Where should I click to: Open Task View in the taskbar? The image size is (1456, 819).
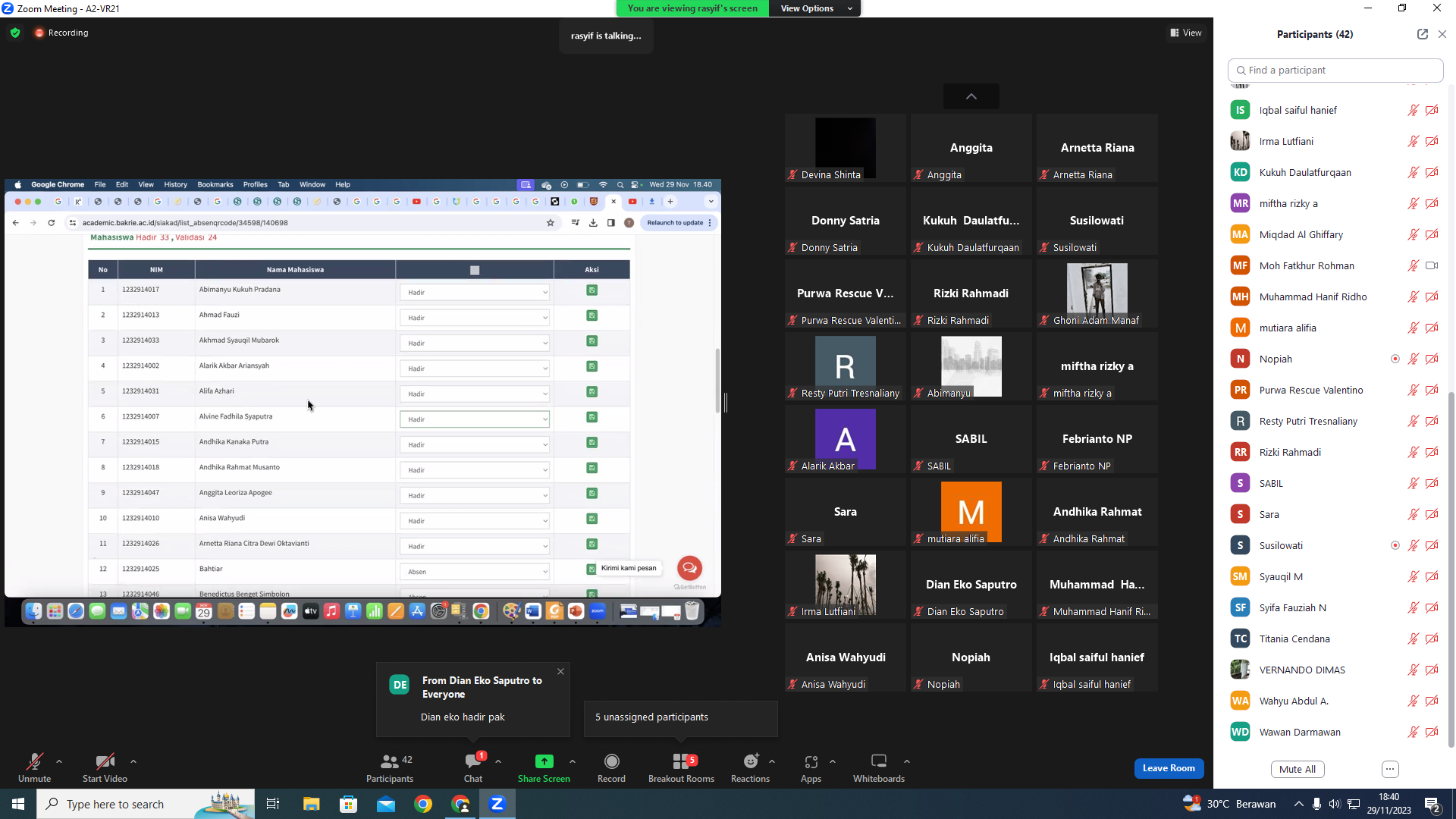(x=273, y=804)
